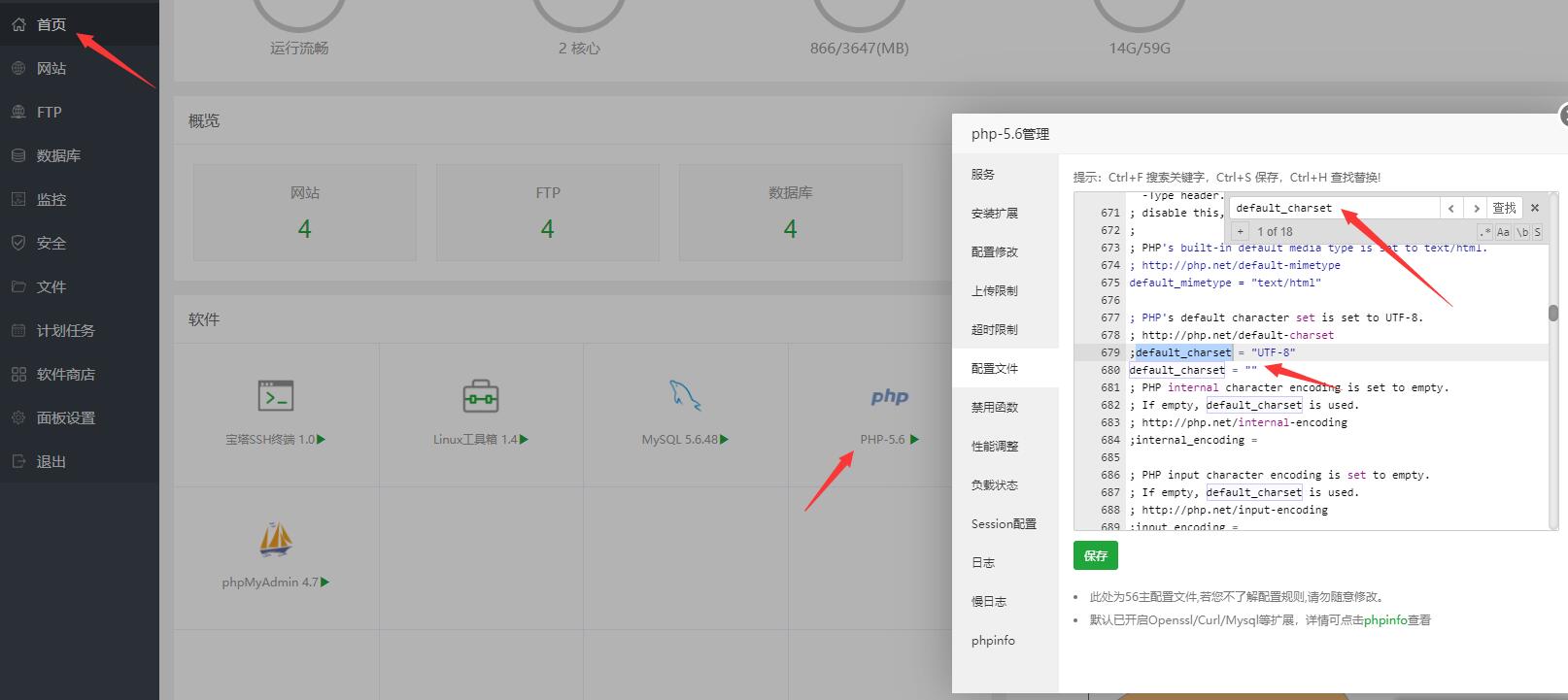
Task: Open the 服务 tab in php管理
Action: point(1006,175)
